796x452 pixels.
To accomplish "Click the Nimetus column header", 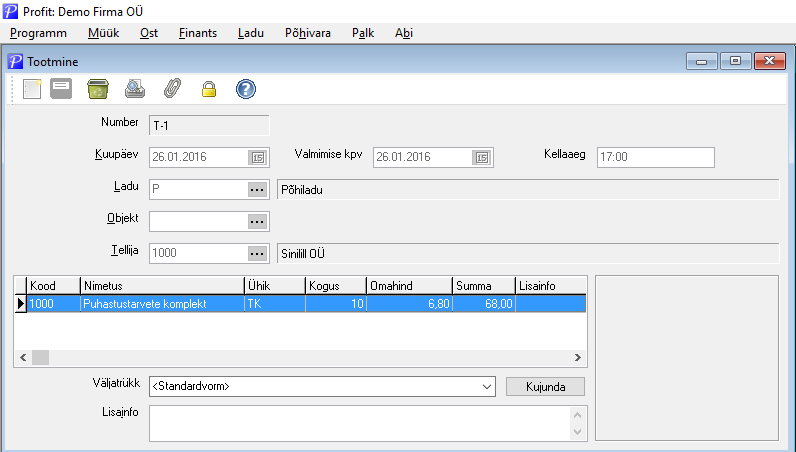I will pos(162,286).
